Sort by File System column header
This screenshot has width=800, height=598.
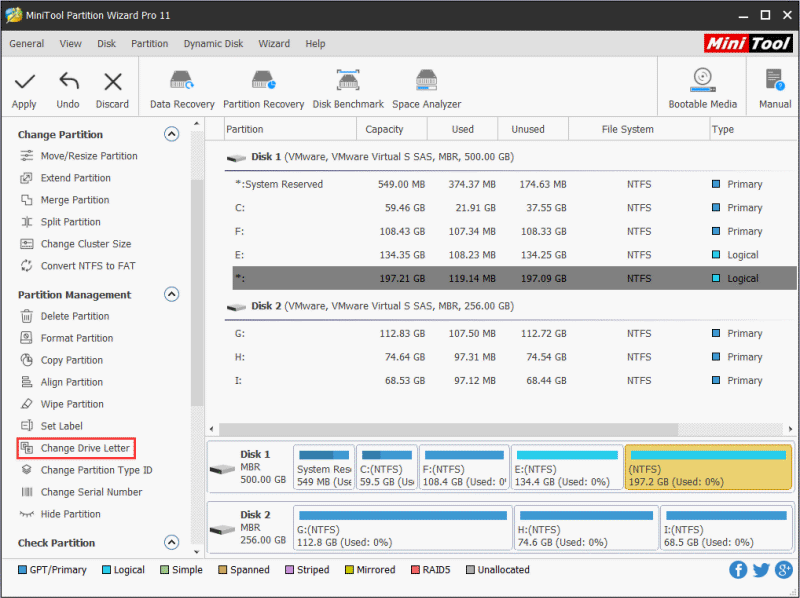point(639,129)
